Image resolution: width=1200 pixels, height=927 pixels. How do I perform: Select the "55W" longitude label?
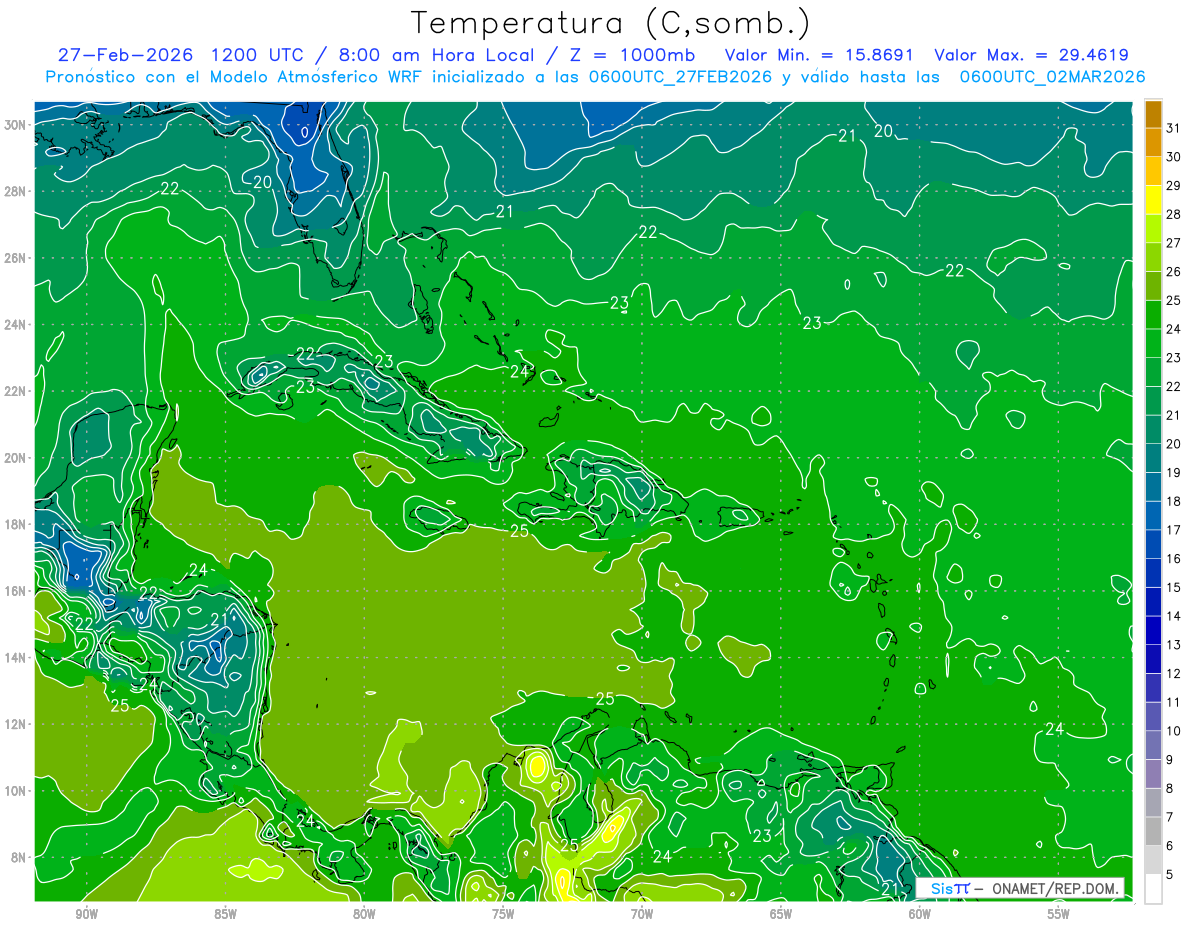1059,914
